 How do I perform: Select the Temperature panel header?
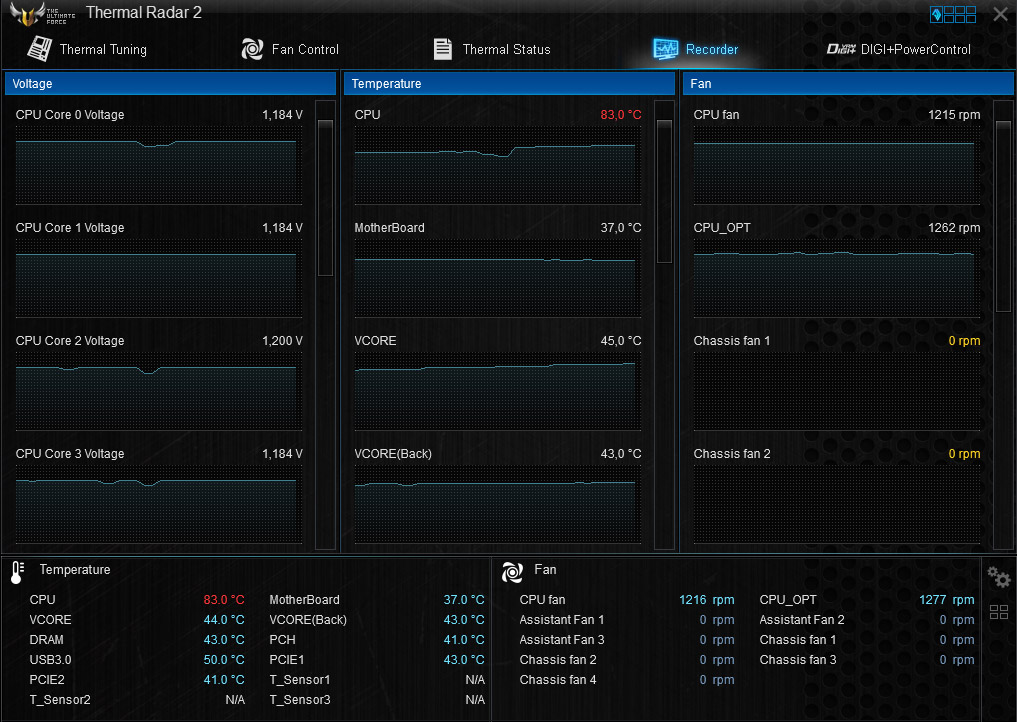pyautogui.click(x=509, y=84)
